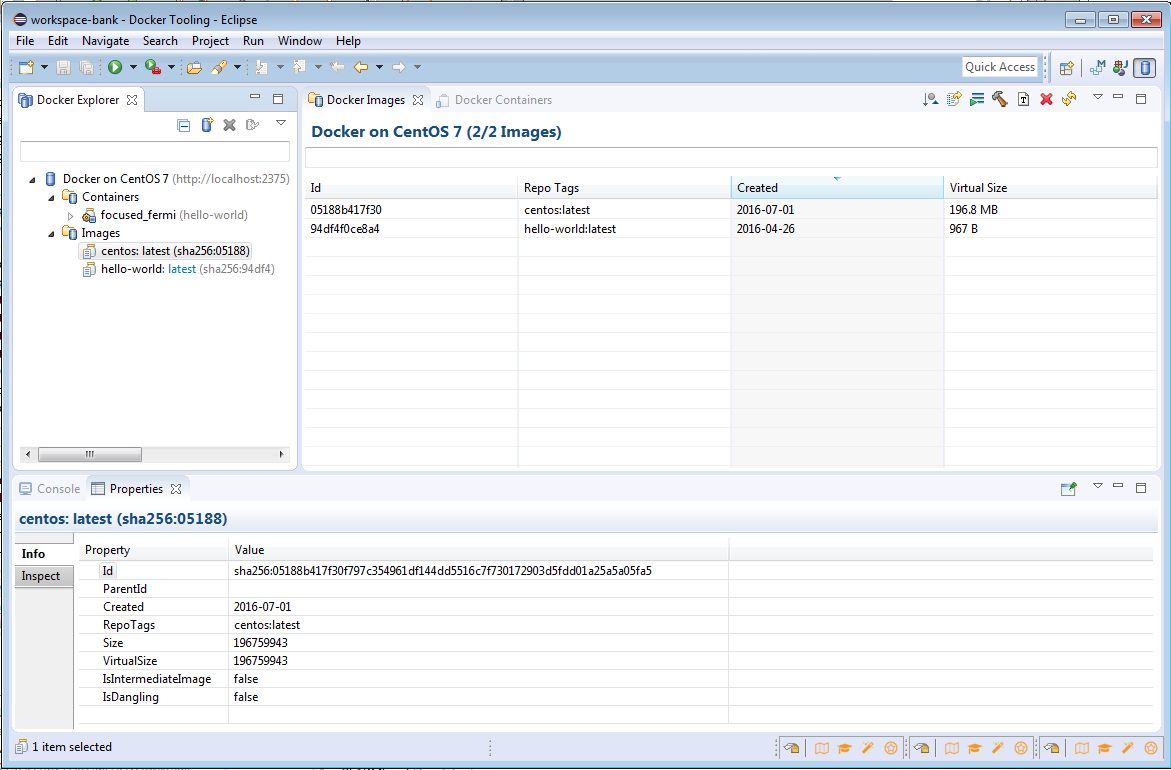Click the Push Image icon
The width and height of the screenshot is (1171, 770).
click(x=954, y=99)
